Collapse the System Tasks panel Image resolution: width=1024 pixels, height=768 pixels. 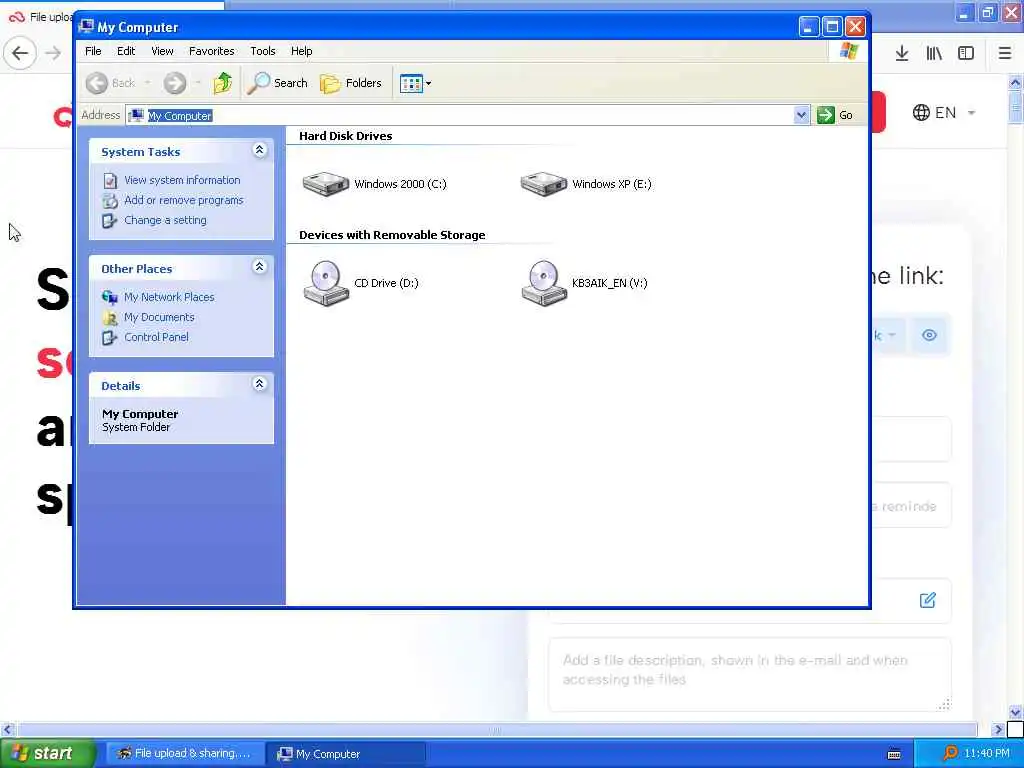(x=259, y=151)
